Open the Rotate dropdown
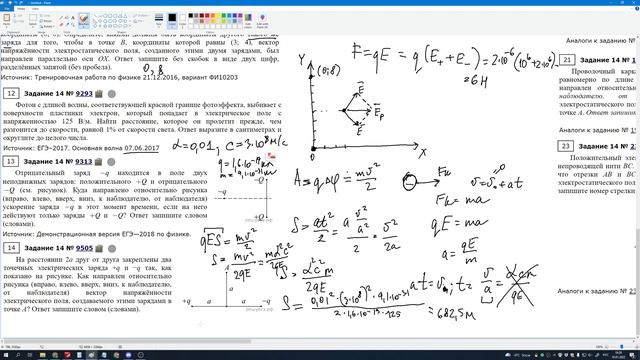 click(46, 26)
